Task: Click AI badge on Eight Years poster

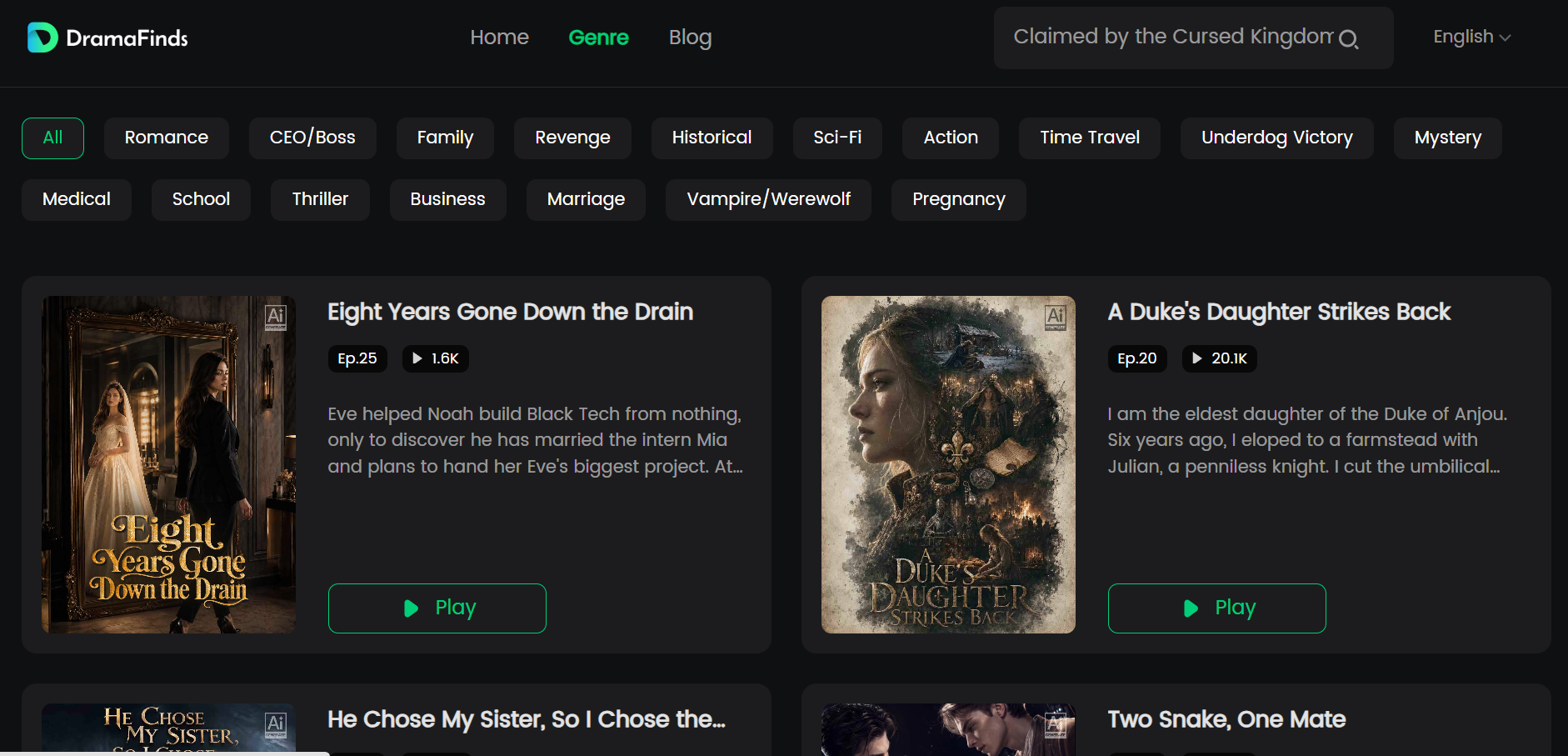Action: (276, 318)
